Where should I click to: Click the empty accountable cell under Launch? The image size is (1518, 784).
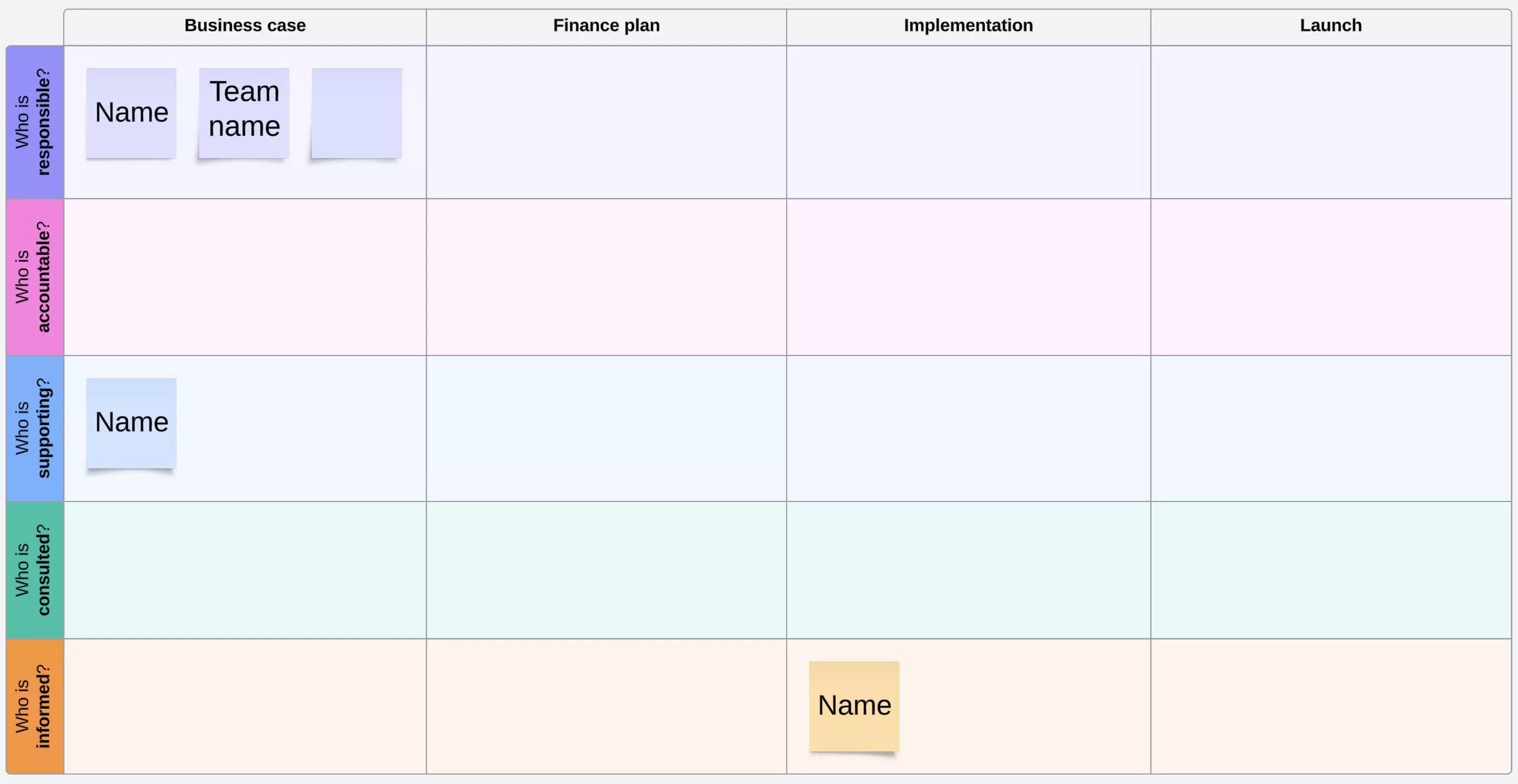1330,277
